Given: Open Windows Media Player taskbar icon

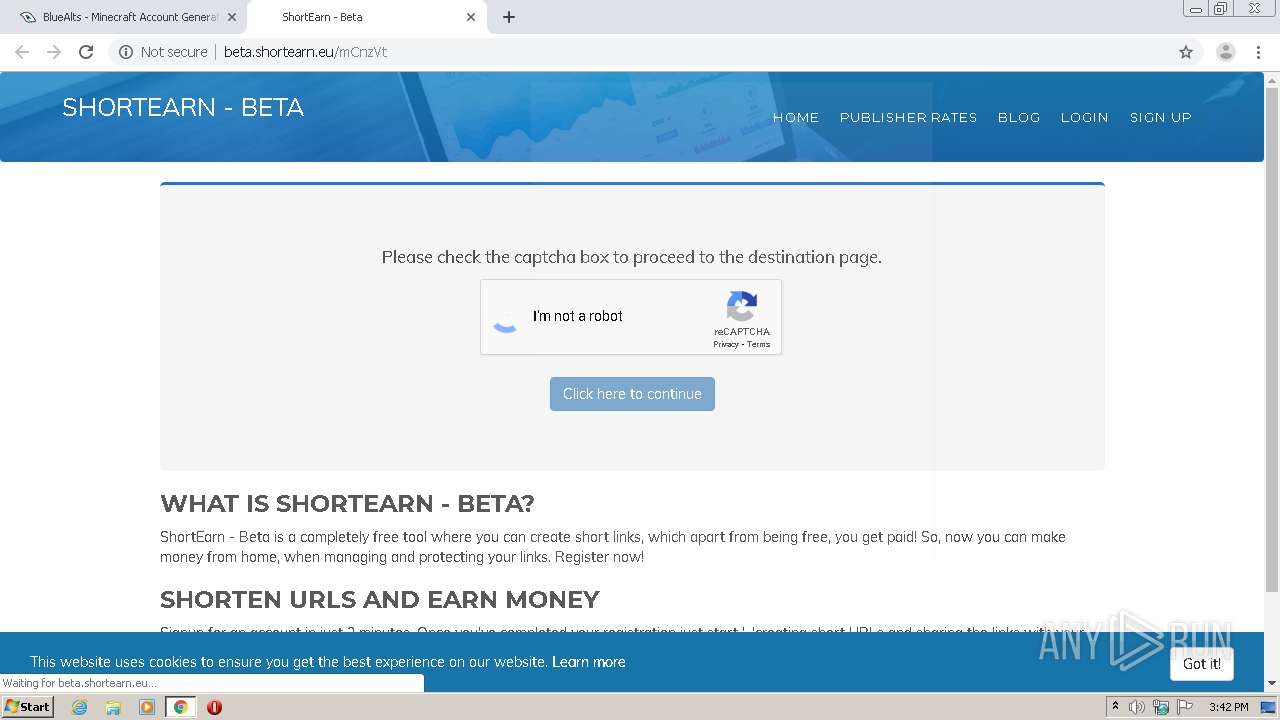Looking at the screenshot, I should point(147,707).
